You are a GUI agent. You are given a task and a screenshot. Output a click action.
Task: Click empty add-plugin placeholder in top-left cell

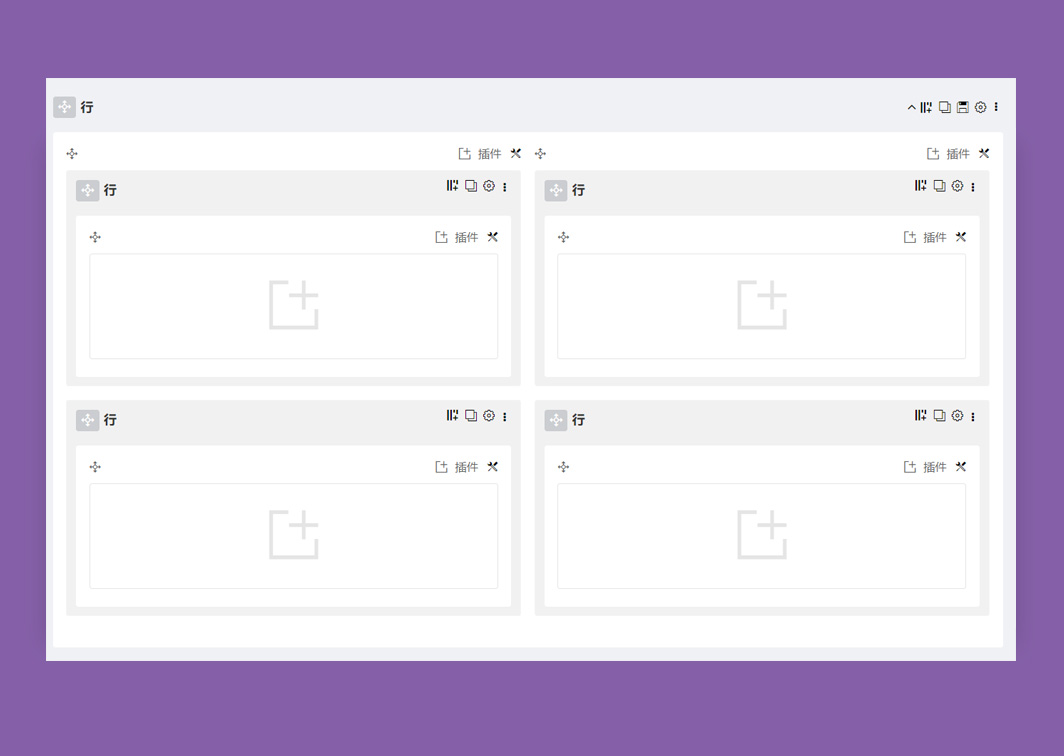click(294, 306)
